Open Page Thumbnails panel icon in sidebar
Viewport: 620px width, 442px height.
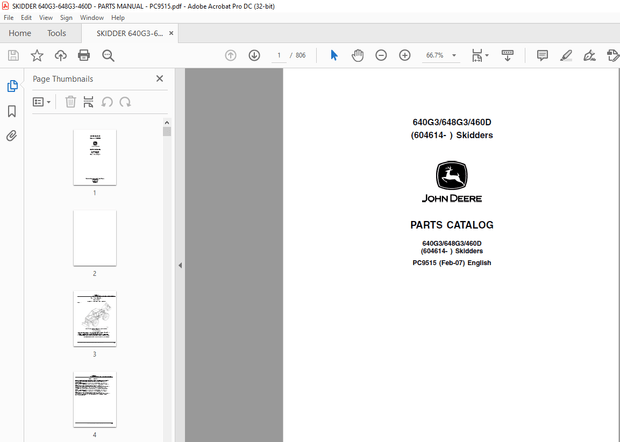pyautogui.click(x=12, y=86)
